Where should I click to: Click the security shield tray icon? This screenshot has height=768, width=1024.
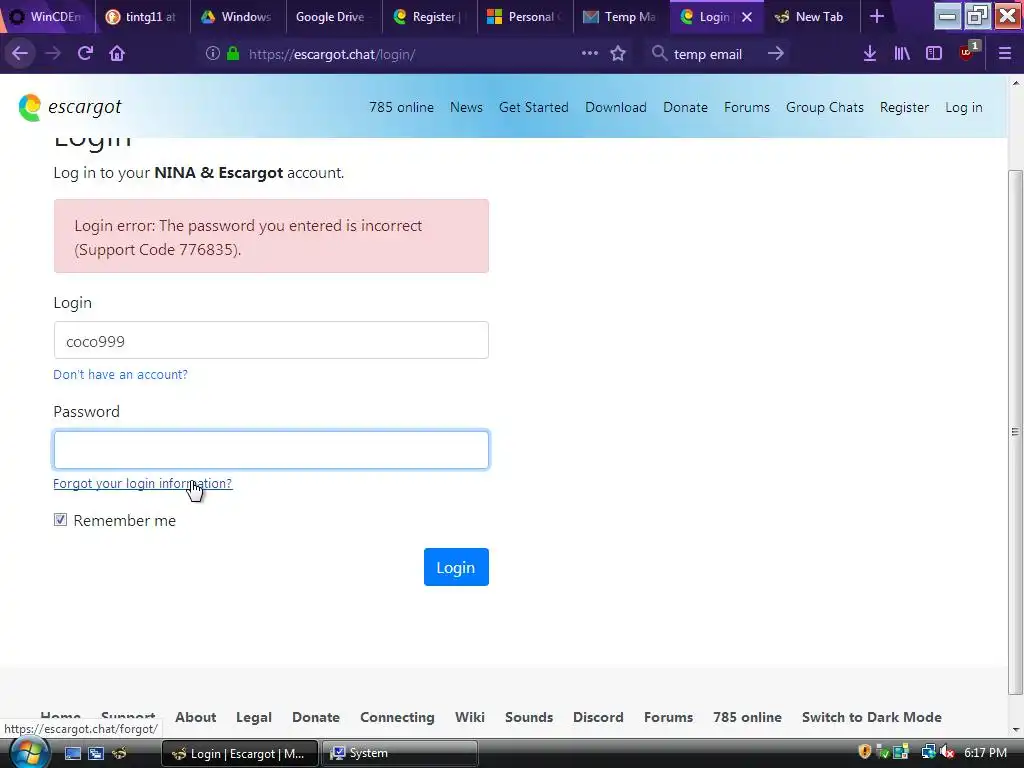865,752
